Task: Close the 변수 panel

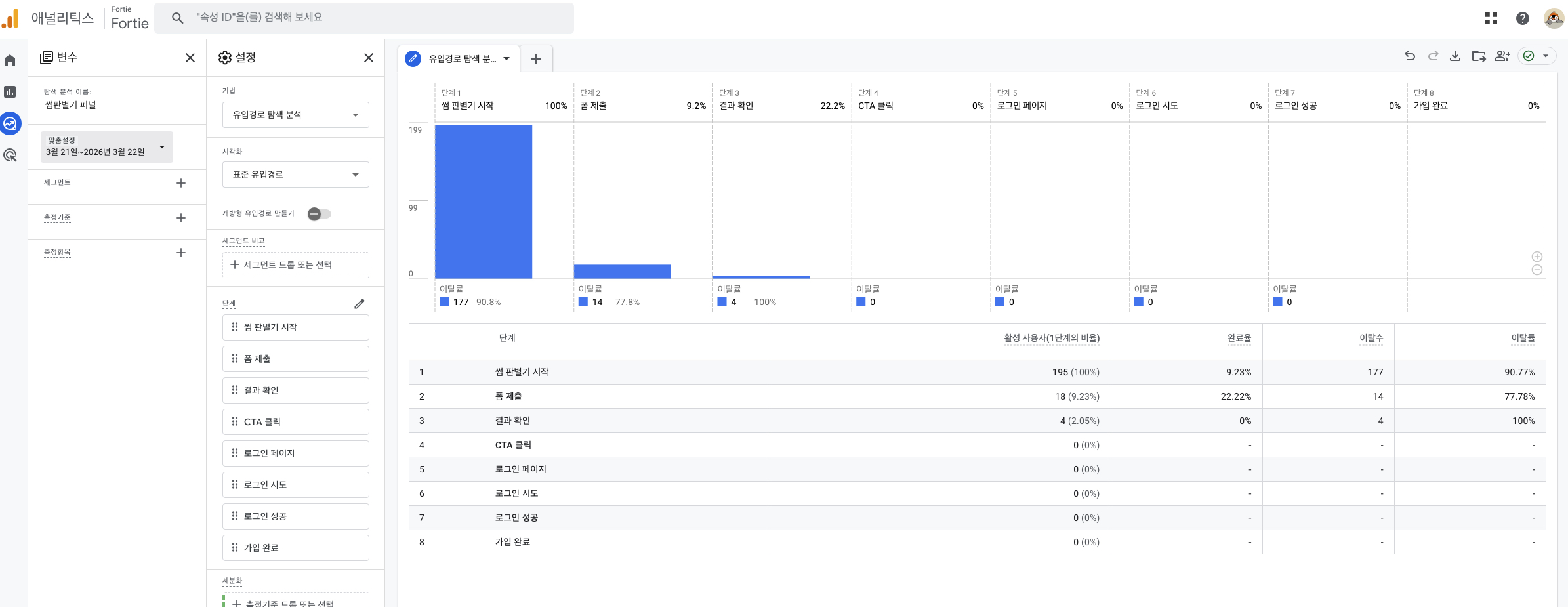Action: [x=190, y=58]
